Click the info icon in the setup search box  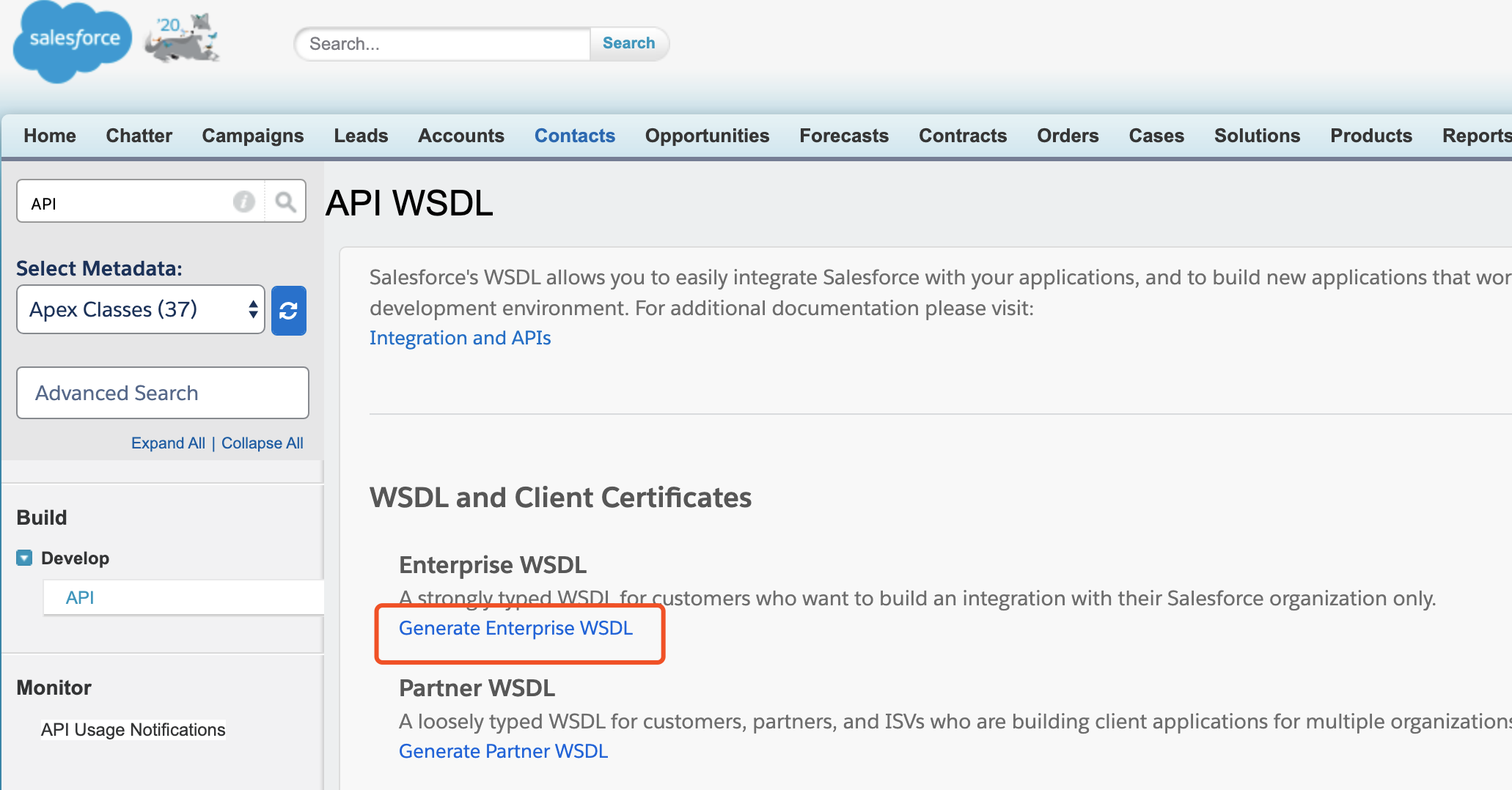coord(243,202)
